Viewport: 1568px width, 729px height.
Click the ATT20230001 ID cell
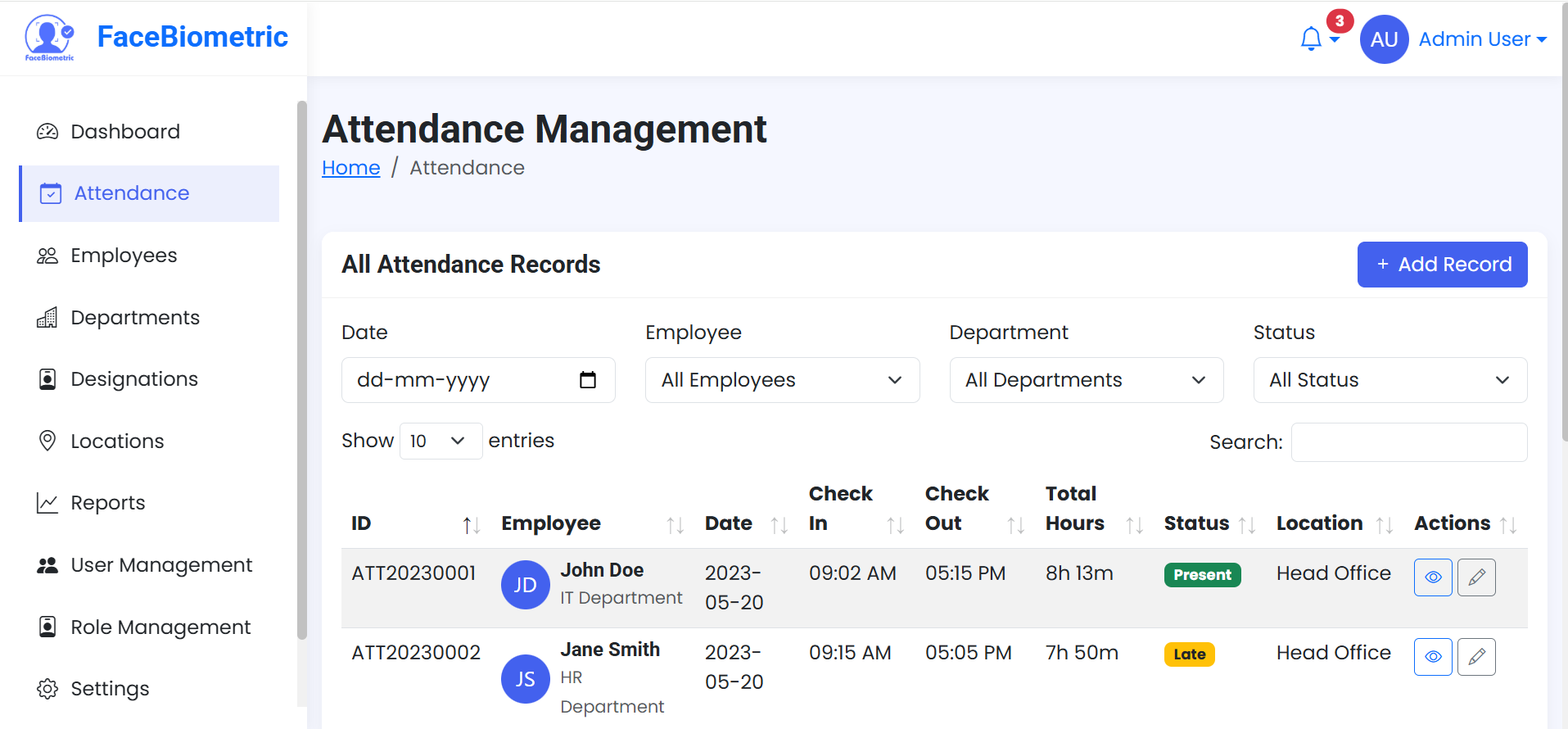[x=413, y=573]
